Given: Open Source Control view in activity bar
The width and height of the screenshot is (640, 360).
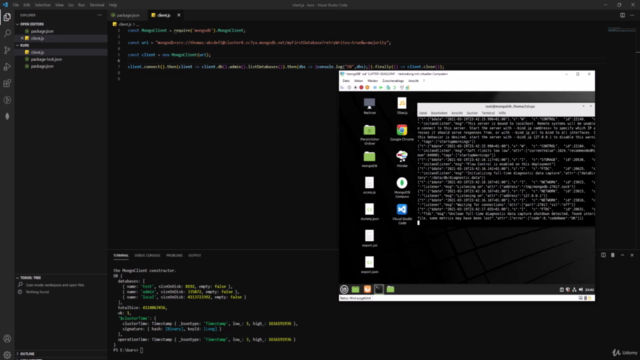Looking at the screenshot, I should [x=7, y=50].
